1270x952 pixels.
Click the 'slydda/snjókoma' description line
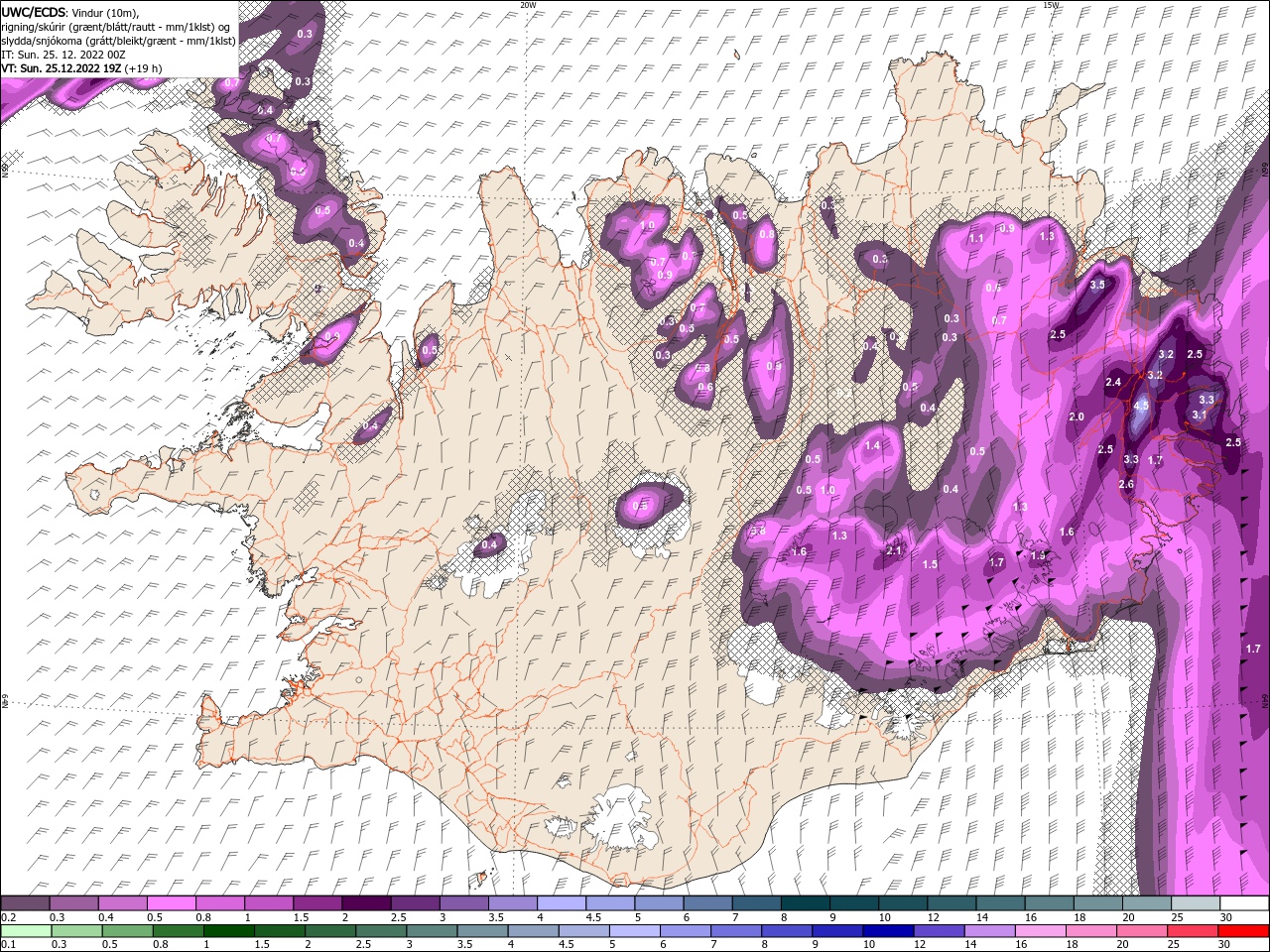118,41
